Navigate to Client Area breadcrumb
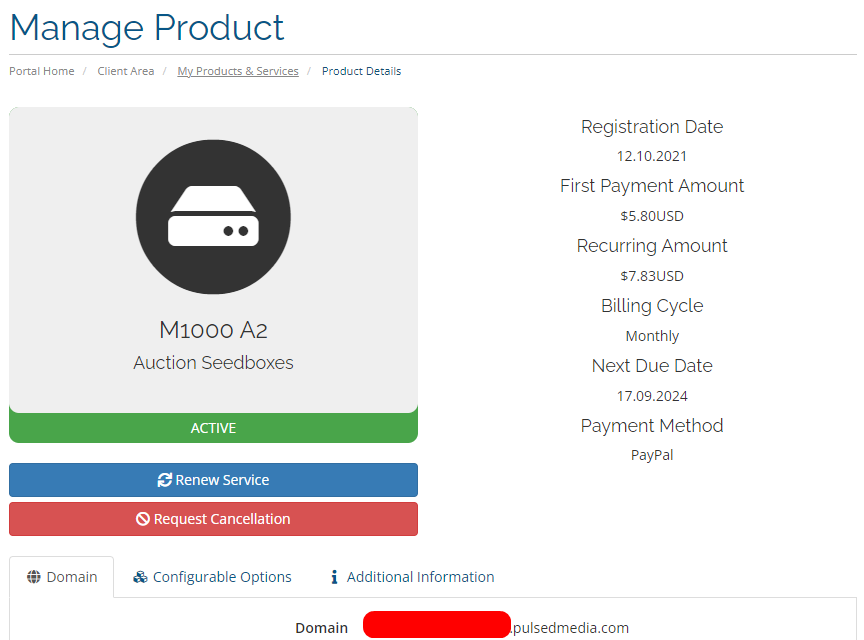Screen dimensions: 864x640 point(126,71)
